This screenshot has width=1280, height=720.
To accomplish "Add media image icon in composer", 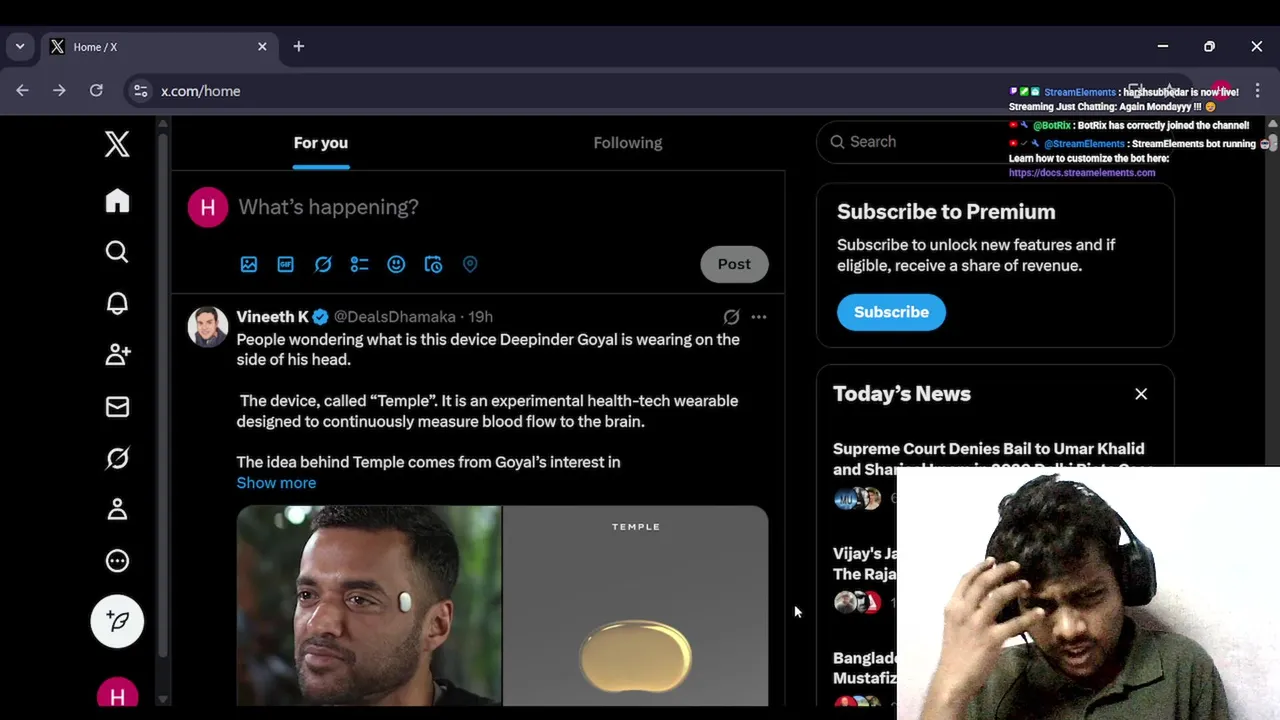I will 249,264.
